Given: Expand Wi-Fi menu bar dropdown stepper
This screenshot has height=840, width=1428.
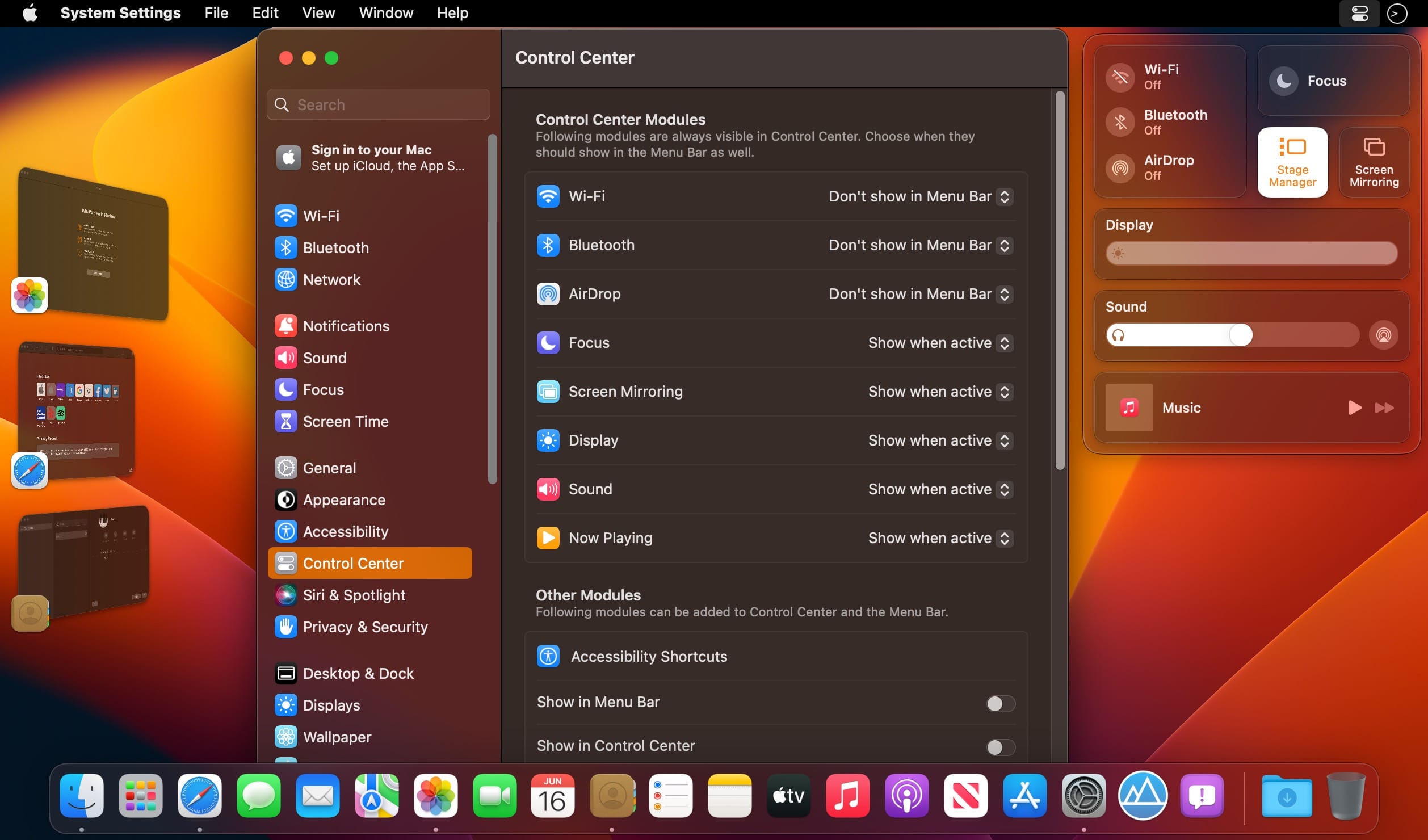Looking at the screenshot, I should [1004, 196].
